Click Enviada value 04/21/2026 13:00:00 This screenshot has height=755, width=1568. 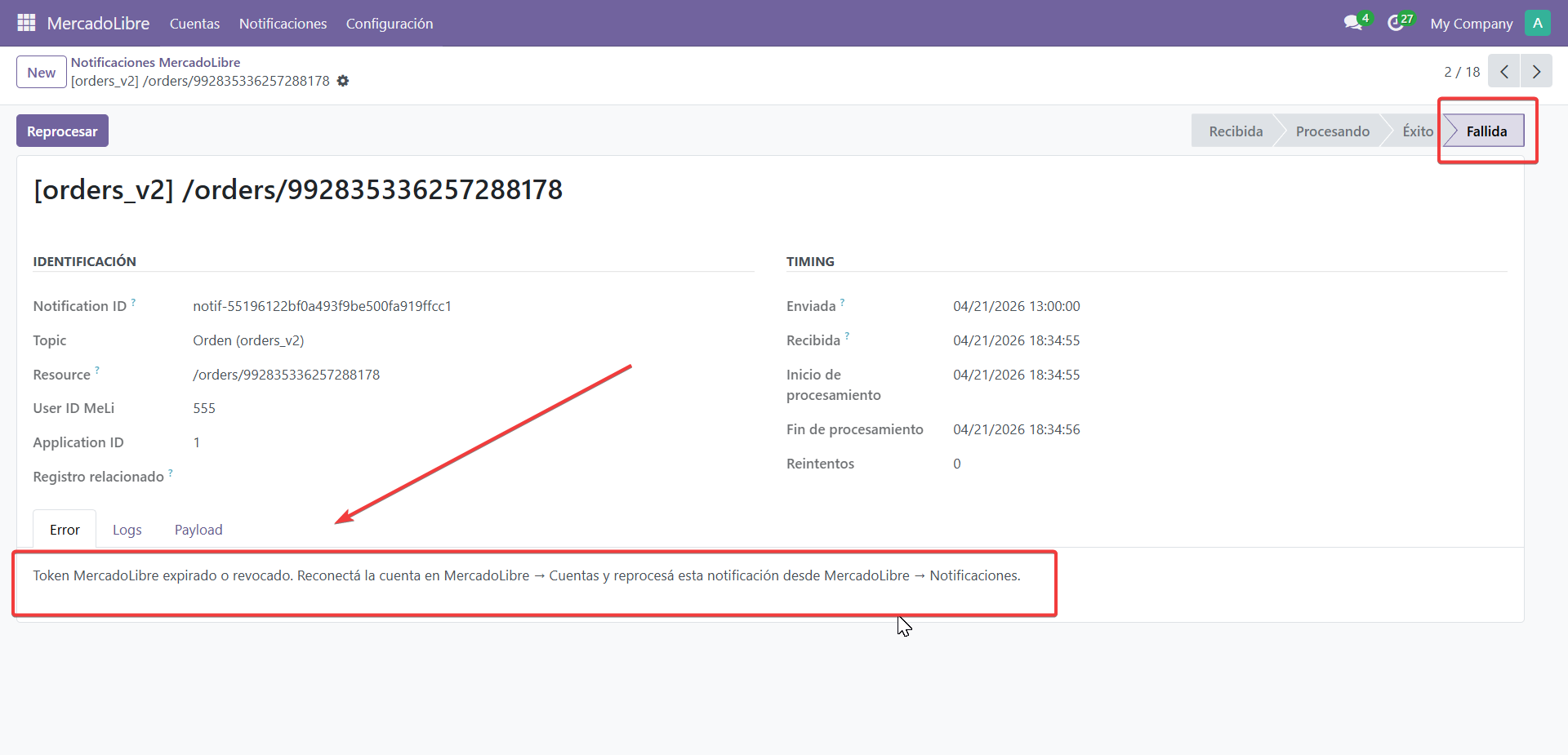(x=1016, y=306)
